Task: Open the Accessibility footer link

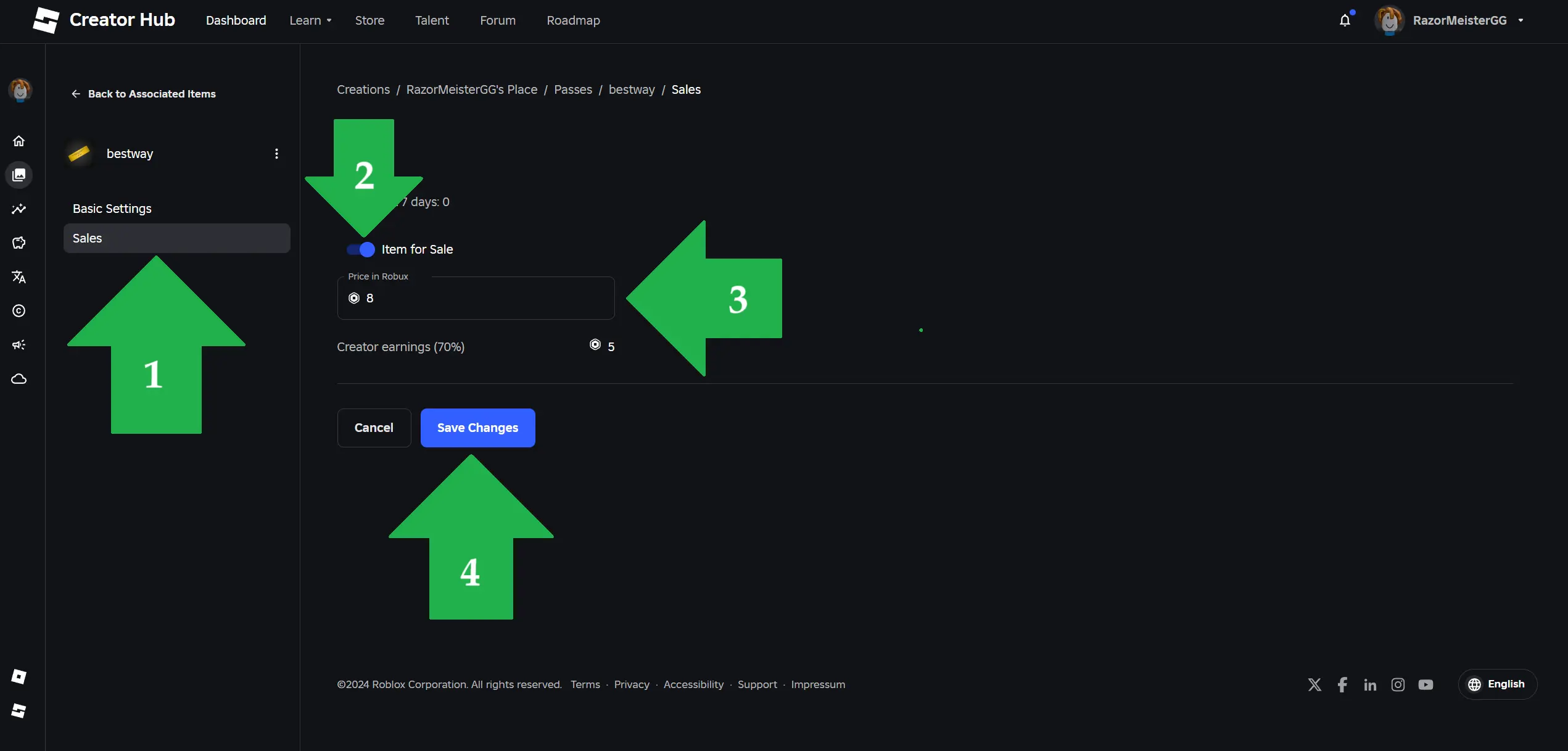Action: (693, 684)
